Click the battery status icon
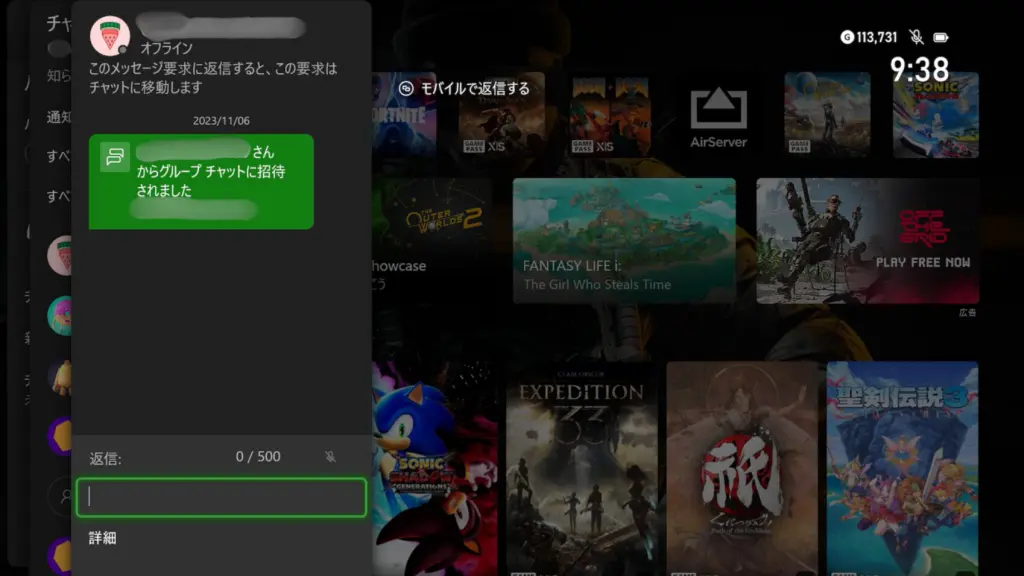This screenshot has height=576, width=1024. point(941,37)
